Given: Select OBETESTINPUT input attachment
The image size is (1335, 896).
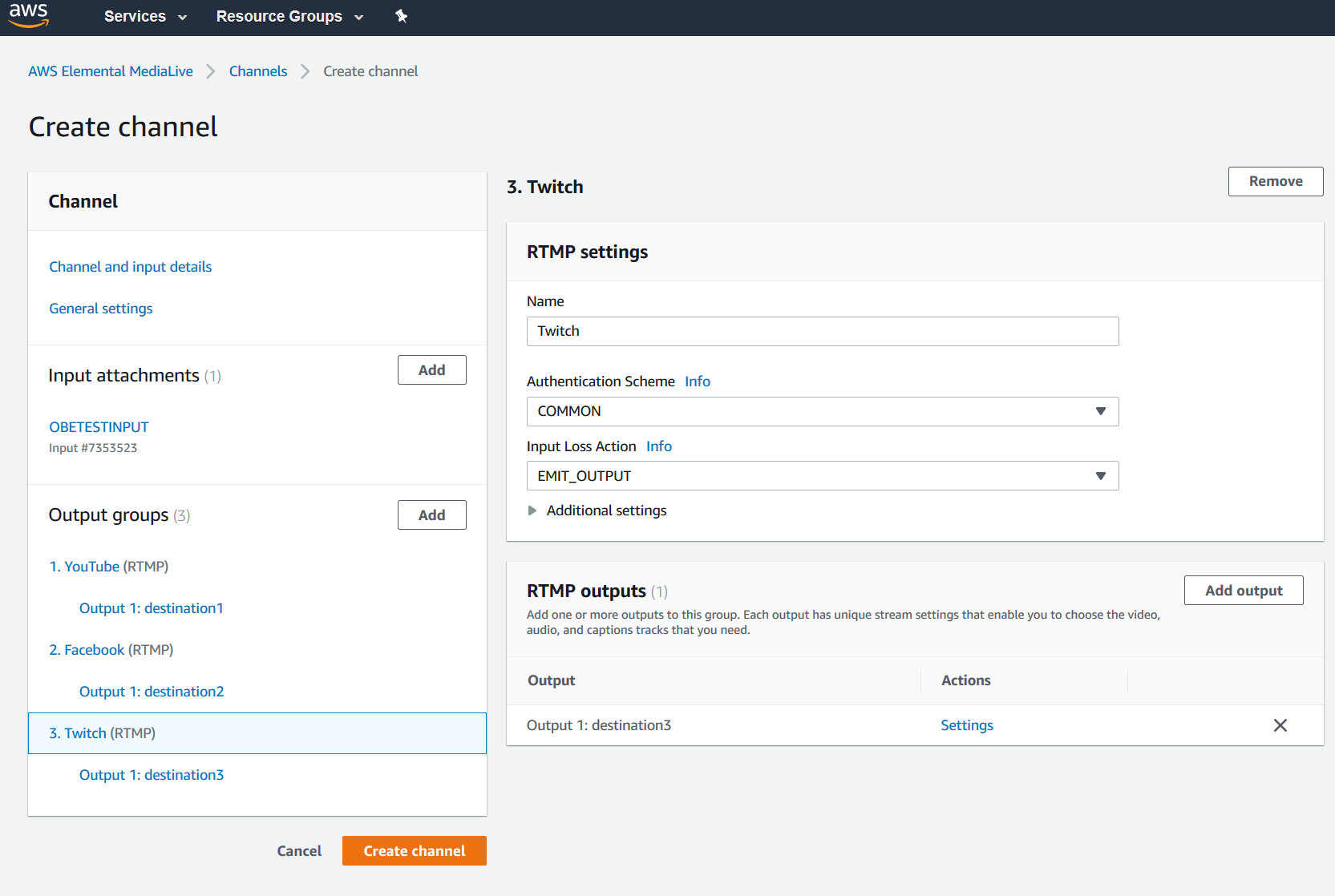Looking at the screenshot, I should (x=99, y=427).
